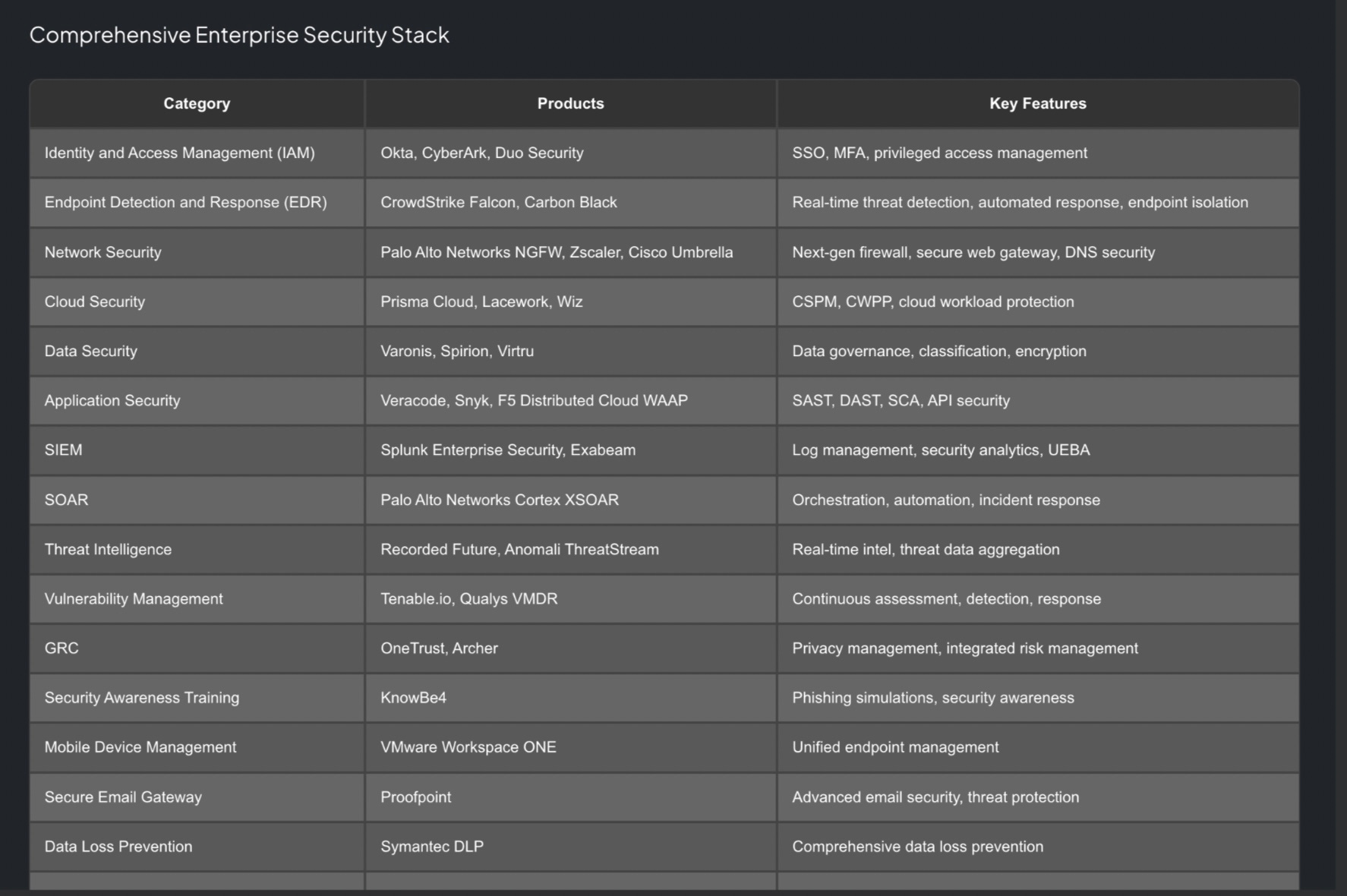Select the Comprehensive Enterprise Security Stack heading
Viewport: 1347px width, 896px height.
pyautogui.click(x=239, y=35)
